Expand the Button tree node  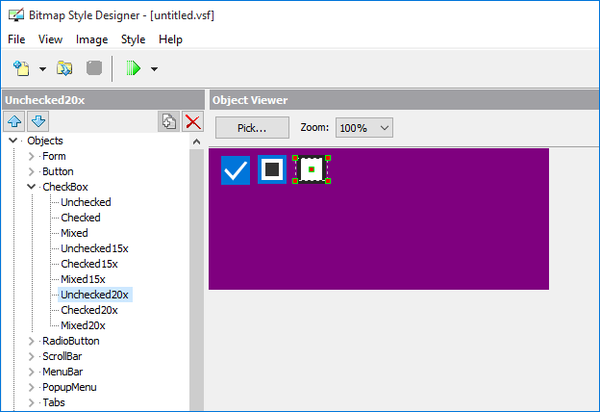[x=31, y=171]
